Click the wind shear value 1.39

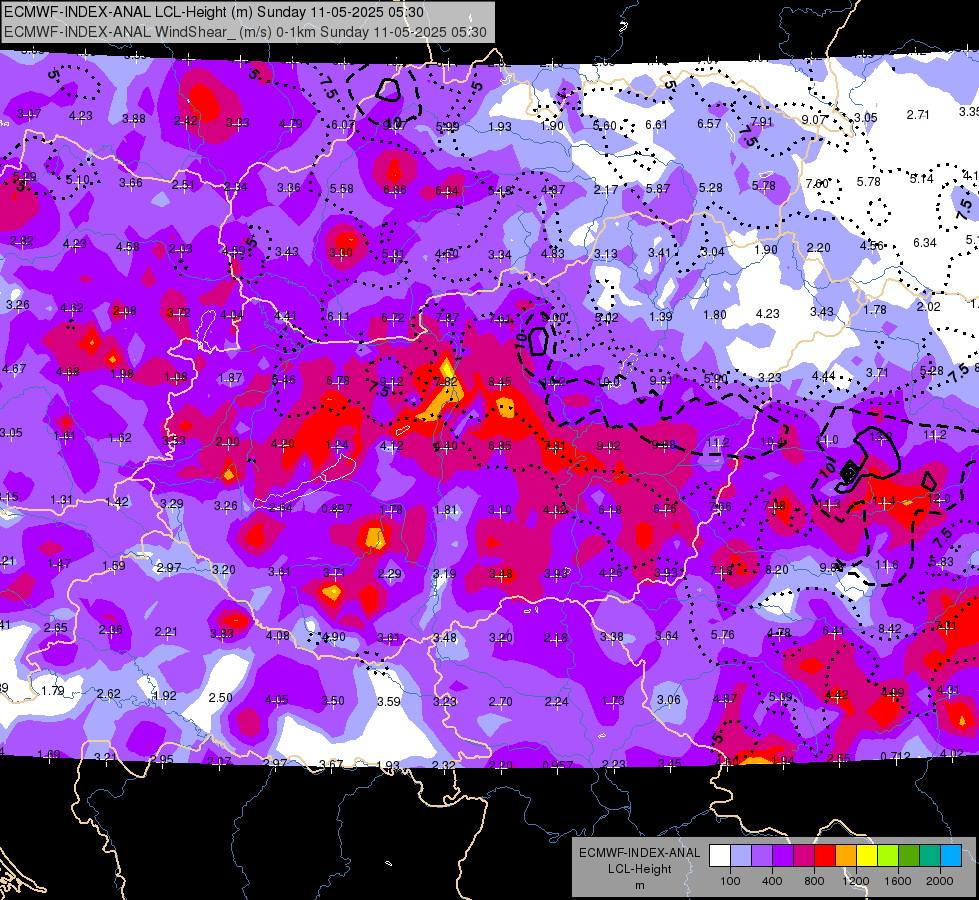pyautogui.click(x=661, y=317)
